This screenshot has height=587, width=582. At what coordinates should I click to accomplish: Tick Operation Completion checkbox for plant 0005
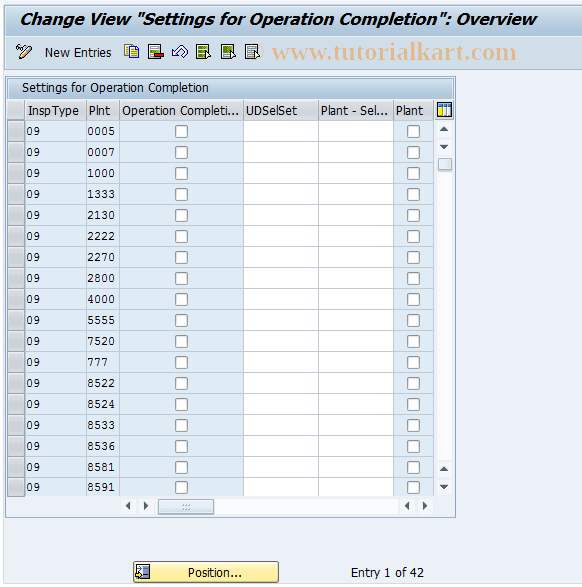point(182,131)
